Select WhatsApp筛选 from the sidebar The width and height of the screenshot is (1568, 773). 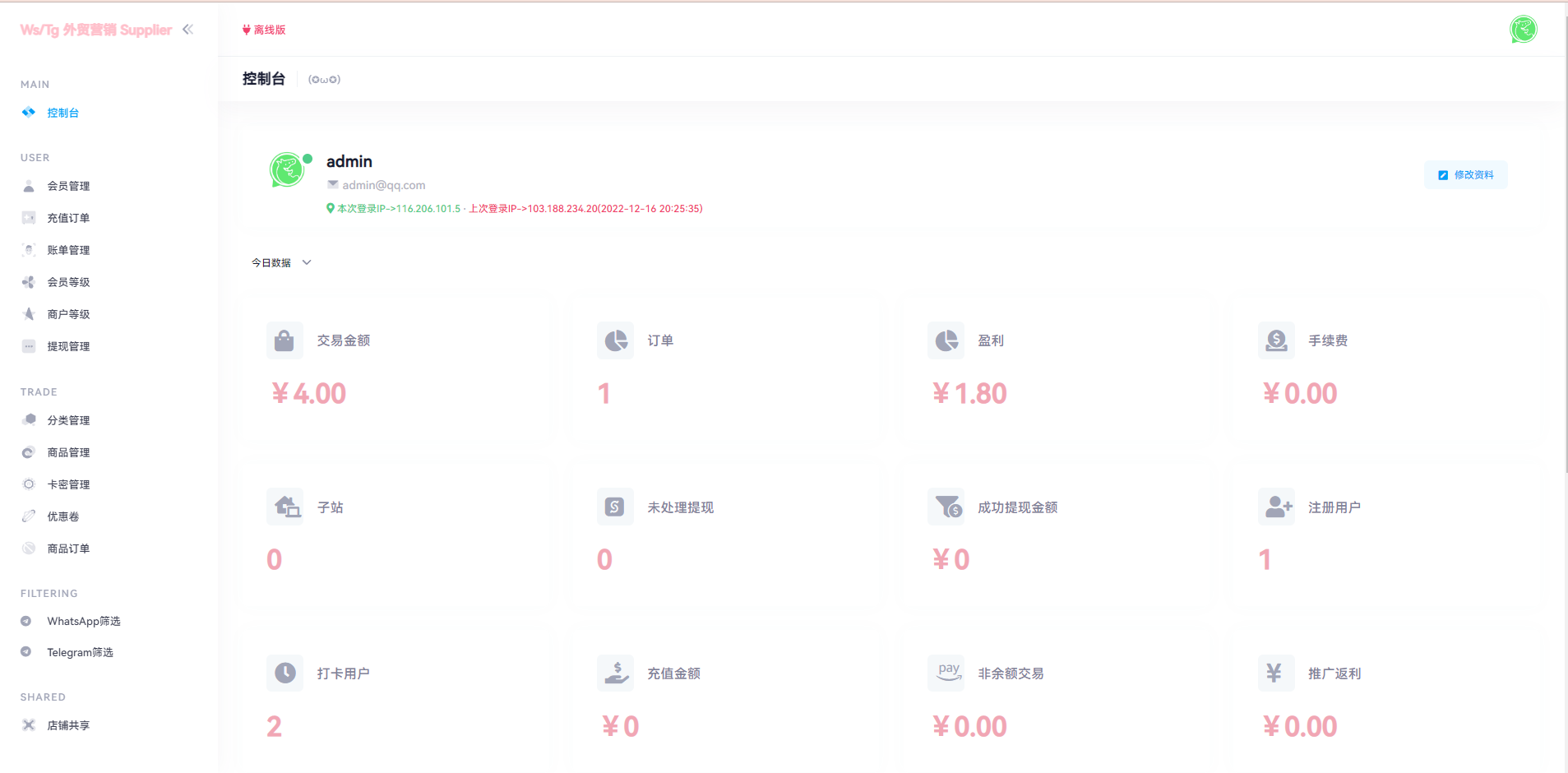(x=83, y=621)
